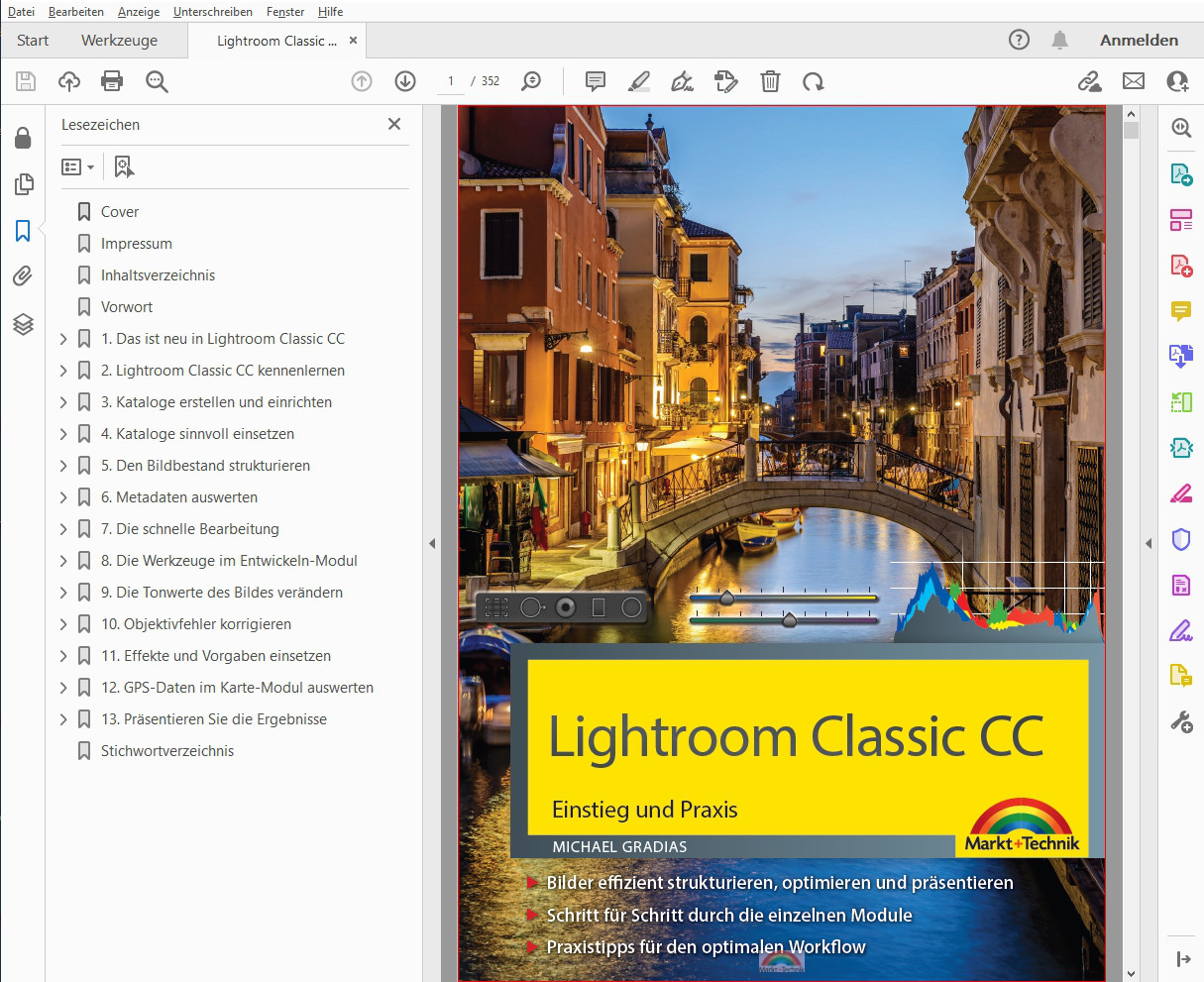Open the Unterschreiben menu
1204x982 pixels.
click(x=213, y=12)
